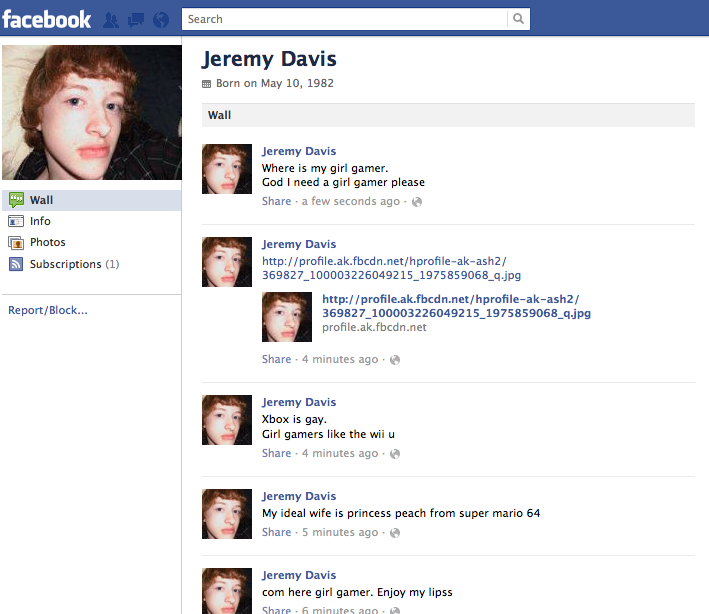The width and height of the screenshot is (709, 614).
Task: Click into the Search input field
Action: [x=345, y=19]
